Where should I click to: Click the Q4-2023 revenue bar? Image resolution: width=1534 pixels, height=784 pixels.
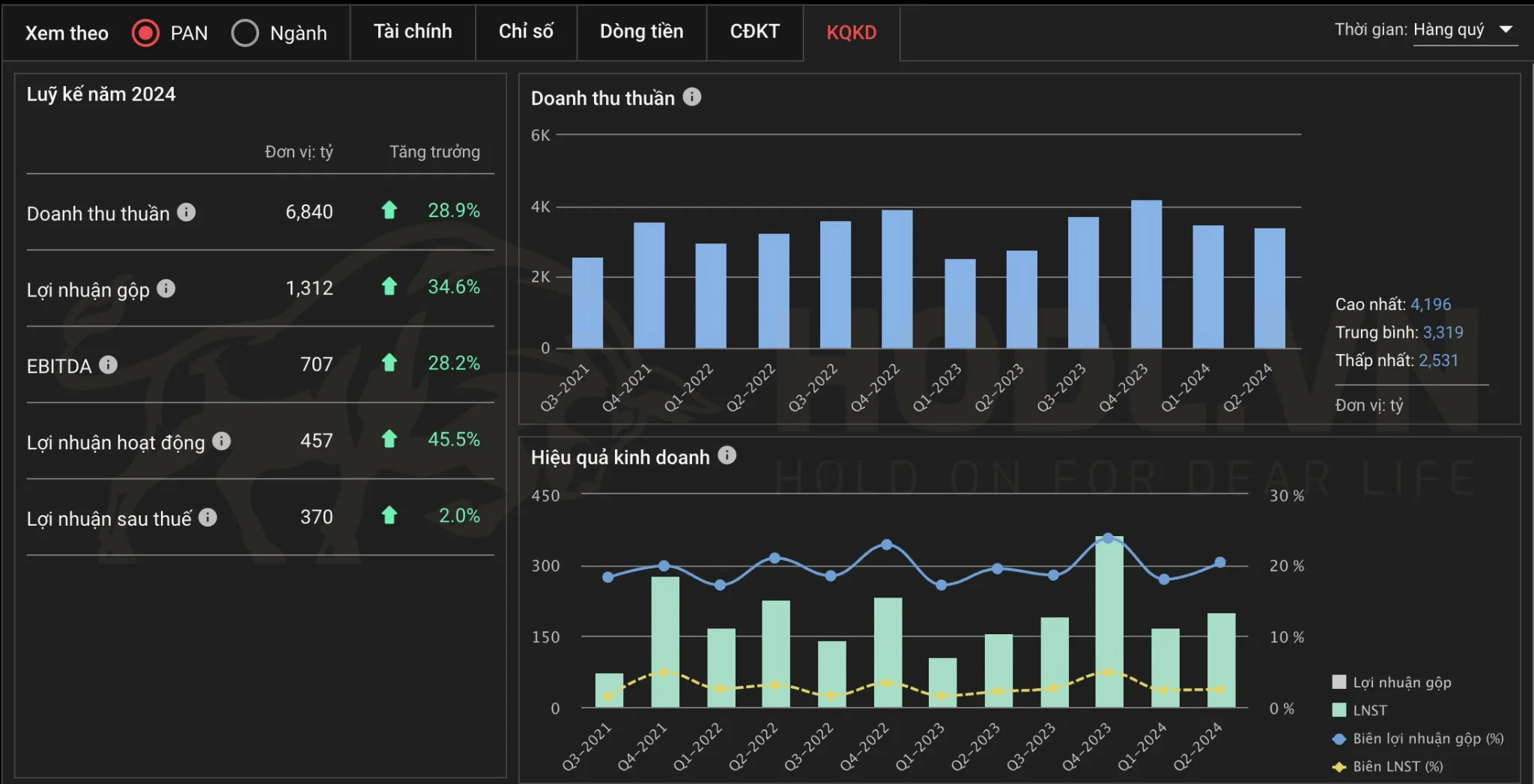(x=1146, y=274)
